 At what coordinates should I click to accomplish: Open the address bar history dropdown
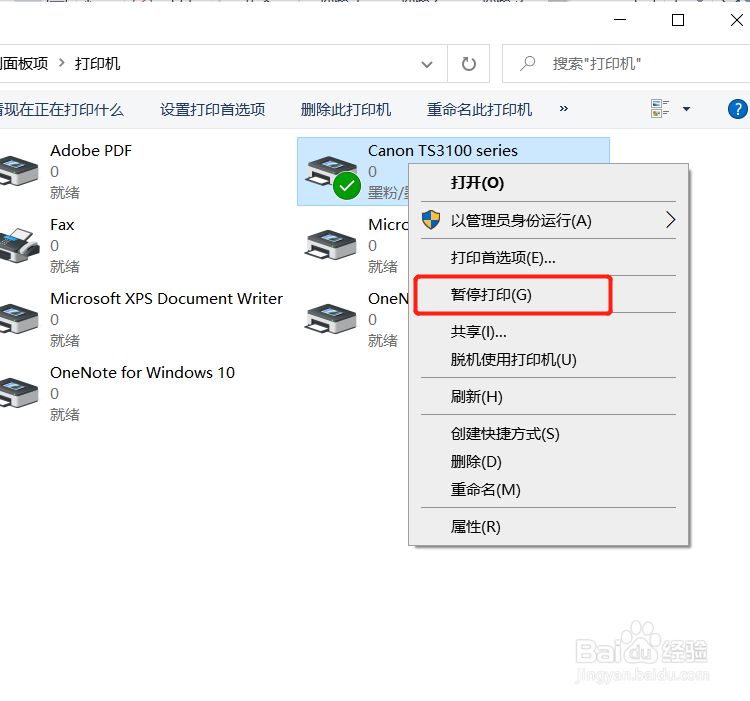427,64
